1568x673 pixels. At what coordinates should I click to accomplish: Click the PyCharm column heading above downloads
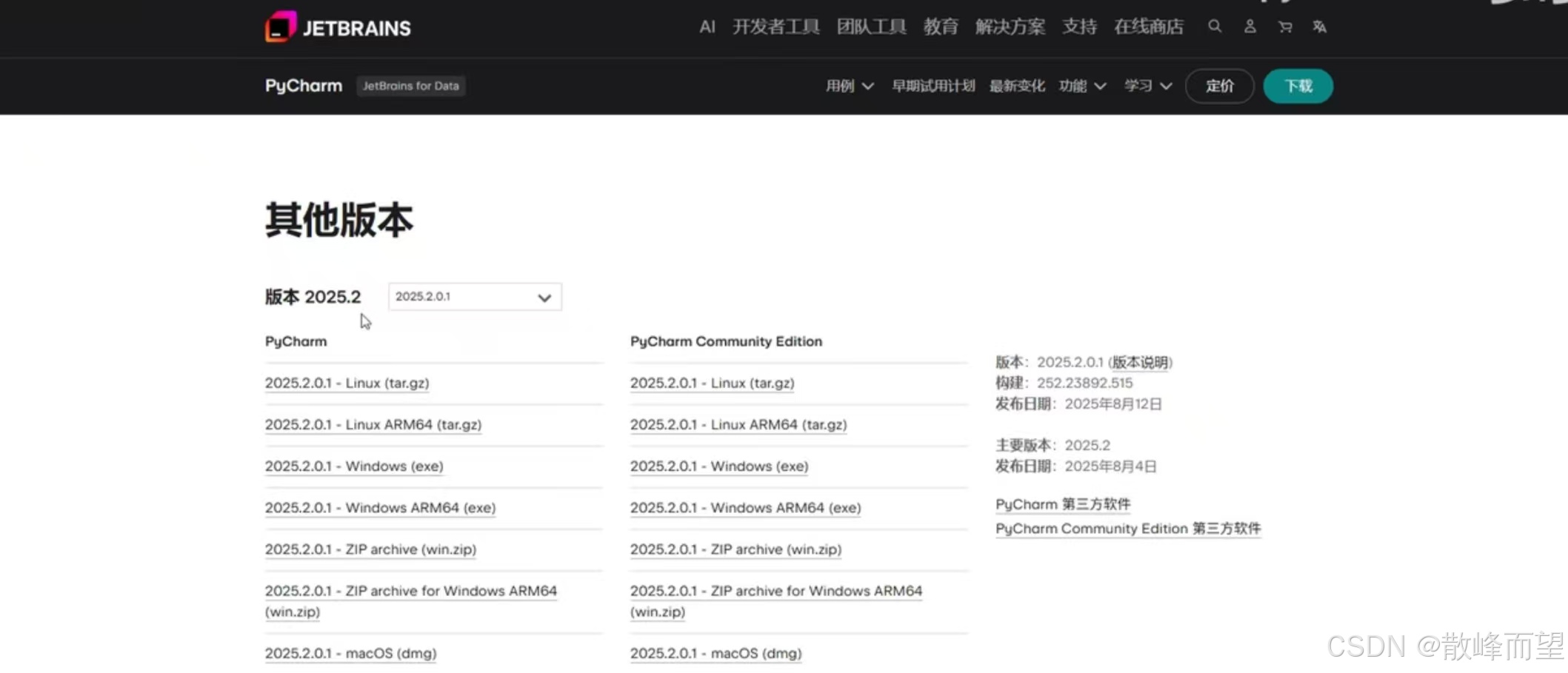[296, 341]
